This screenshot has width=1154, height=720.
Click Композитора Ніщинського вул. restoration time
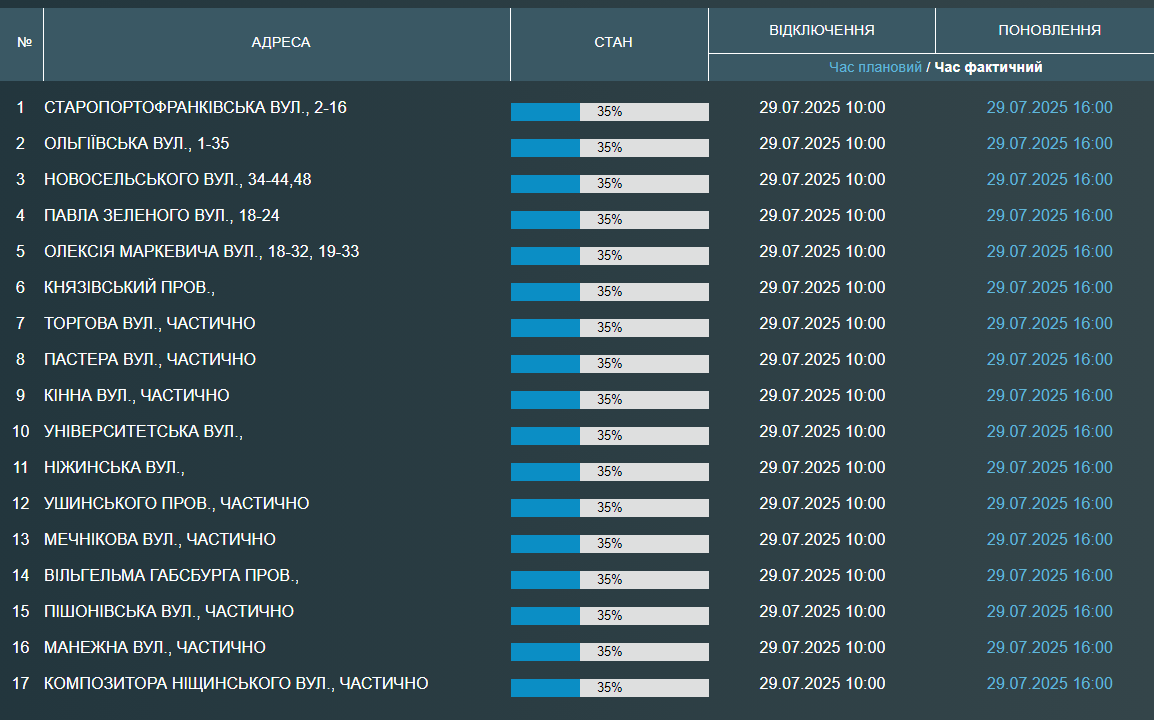1049,683
